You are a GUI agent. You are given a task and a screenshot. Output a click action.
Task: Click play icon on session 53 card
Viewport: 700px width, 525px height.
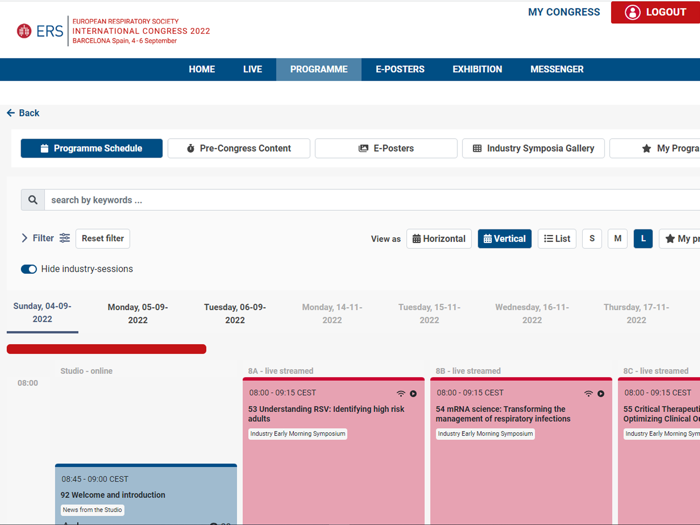point(414,394)
